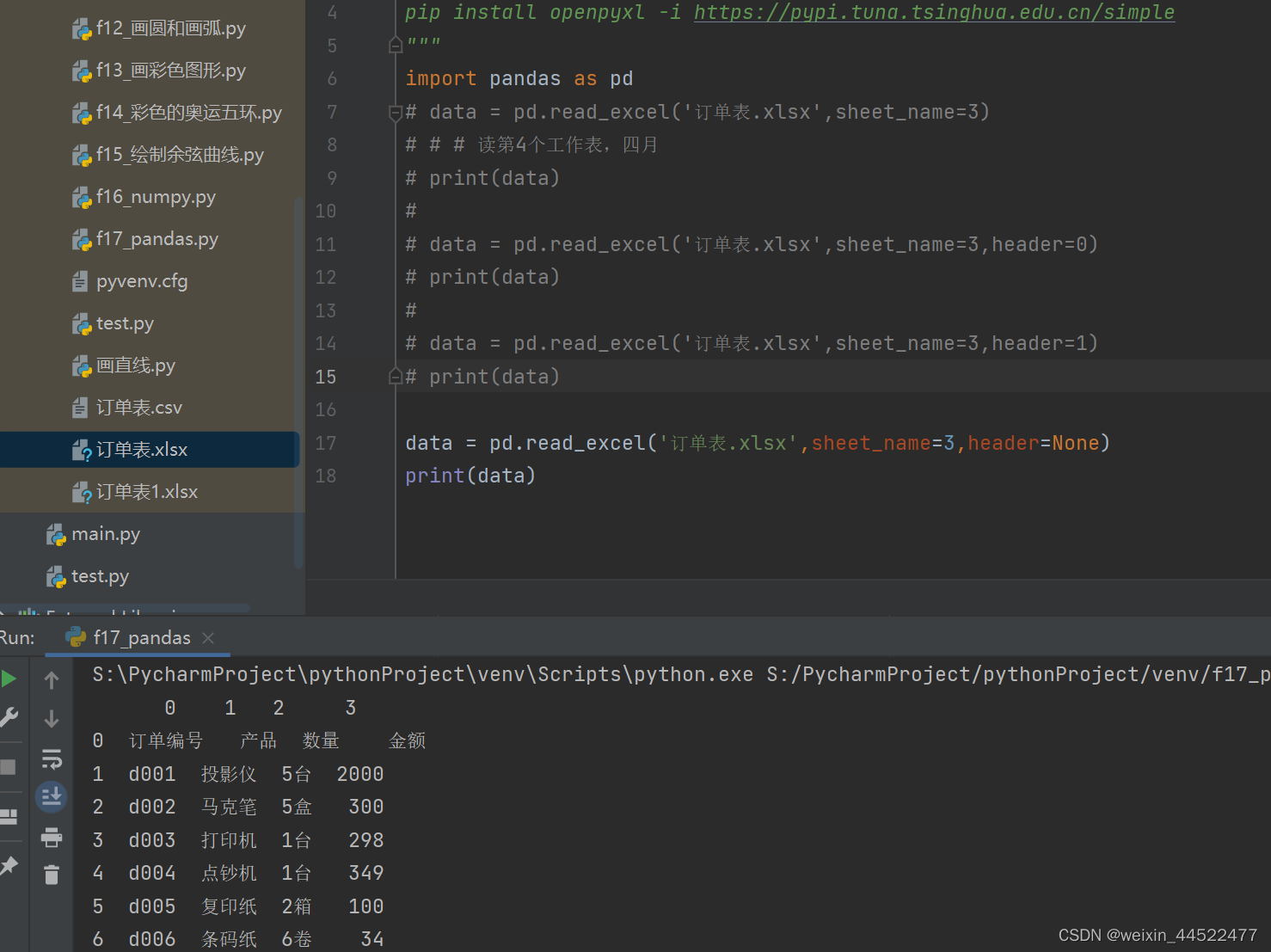Screen dimensions: 1271x952
Task: Click 'print(data)' on line 18
Action: pyautogui.click(x=470, y=476)
